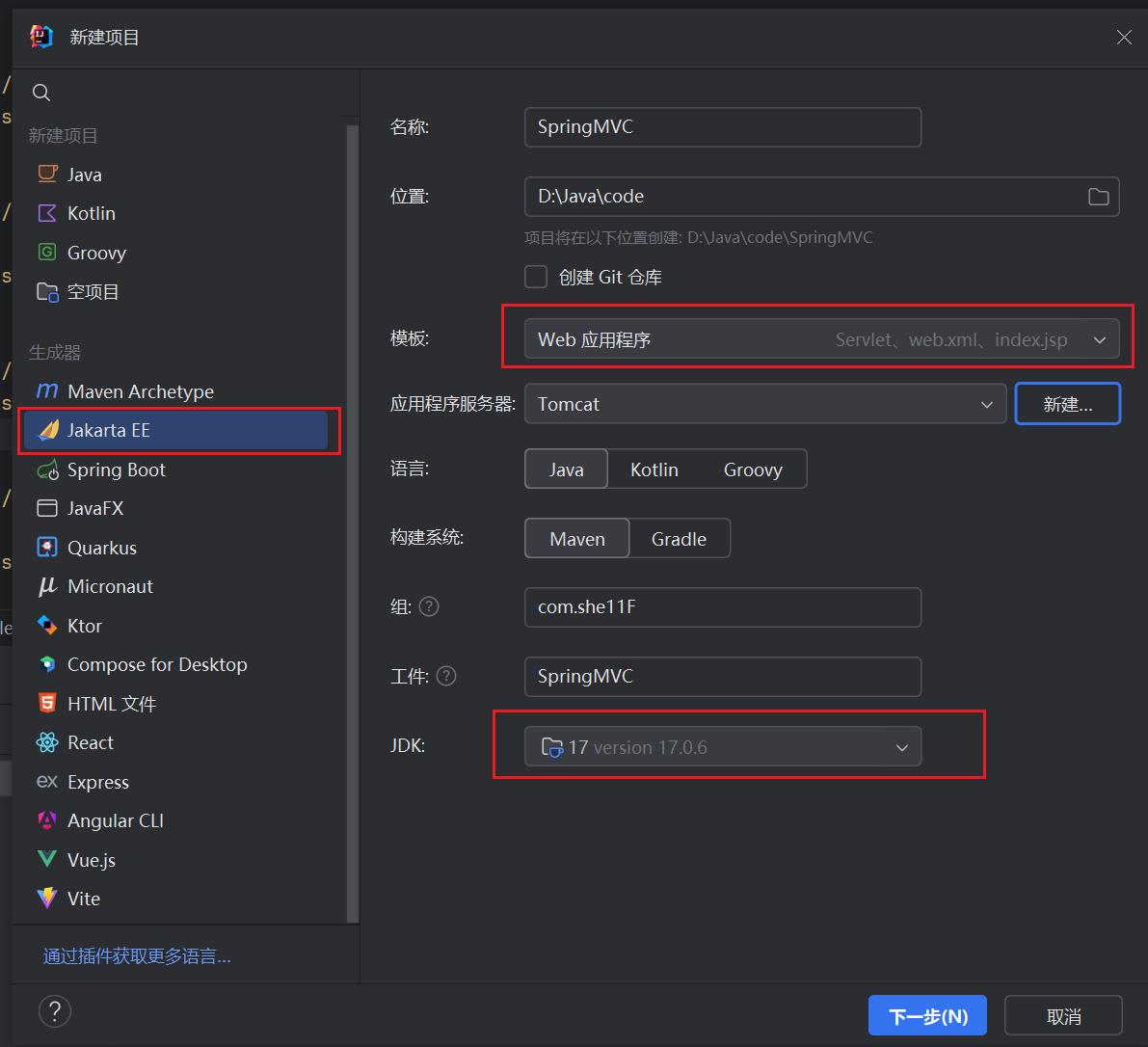Click the Ktor diamond icon
The width and height of the screenshot is (1148, 1047).
47,626
